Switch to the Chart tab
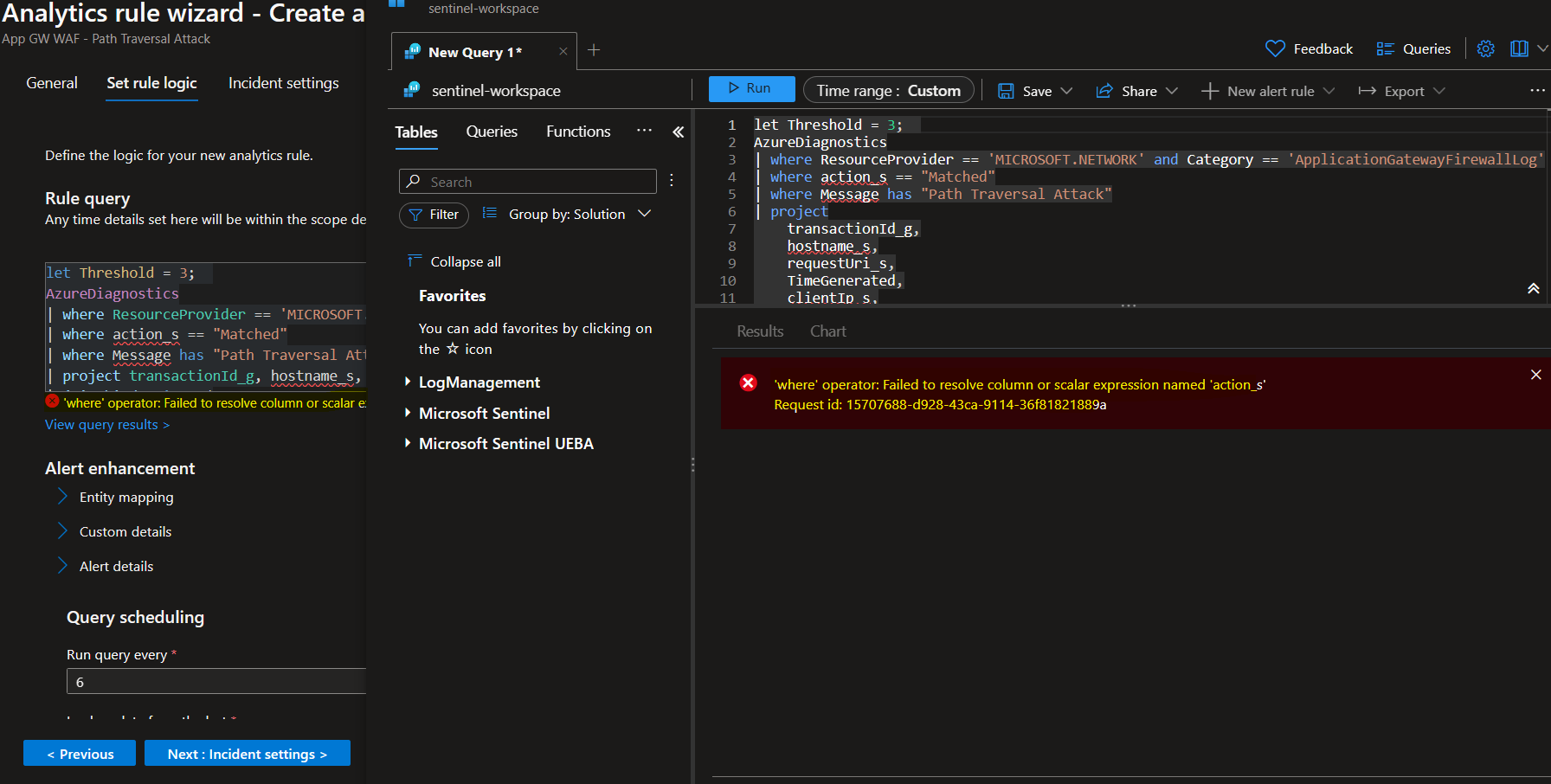The width and height of the screenshot is (1551, 784). (x=828, y=331)
